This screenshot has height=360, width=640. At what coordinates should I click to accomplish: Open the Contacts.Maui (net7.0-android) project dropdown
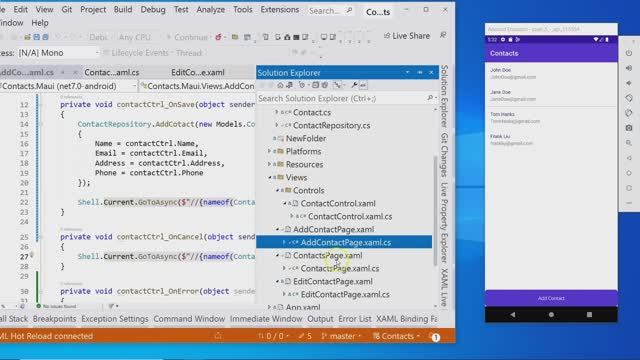click(68, 86)
